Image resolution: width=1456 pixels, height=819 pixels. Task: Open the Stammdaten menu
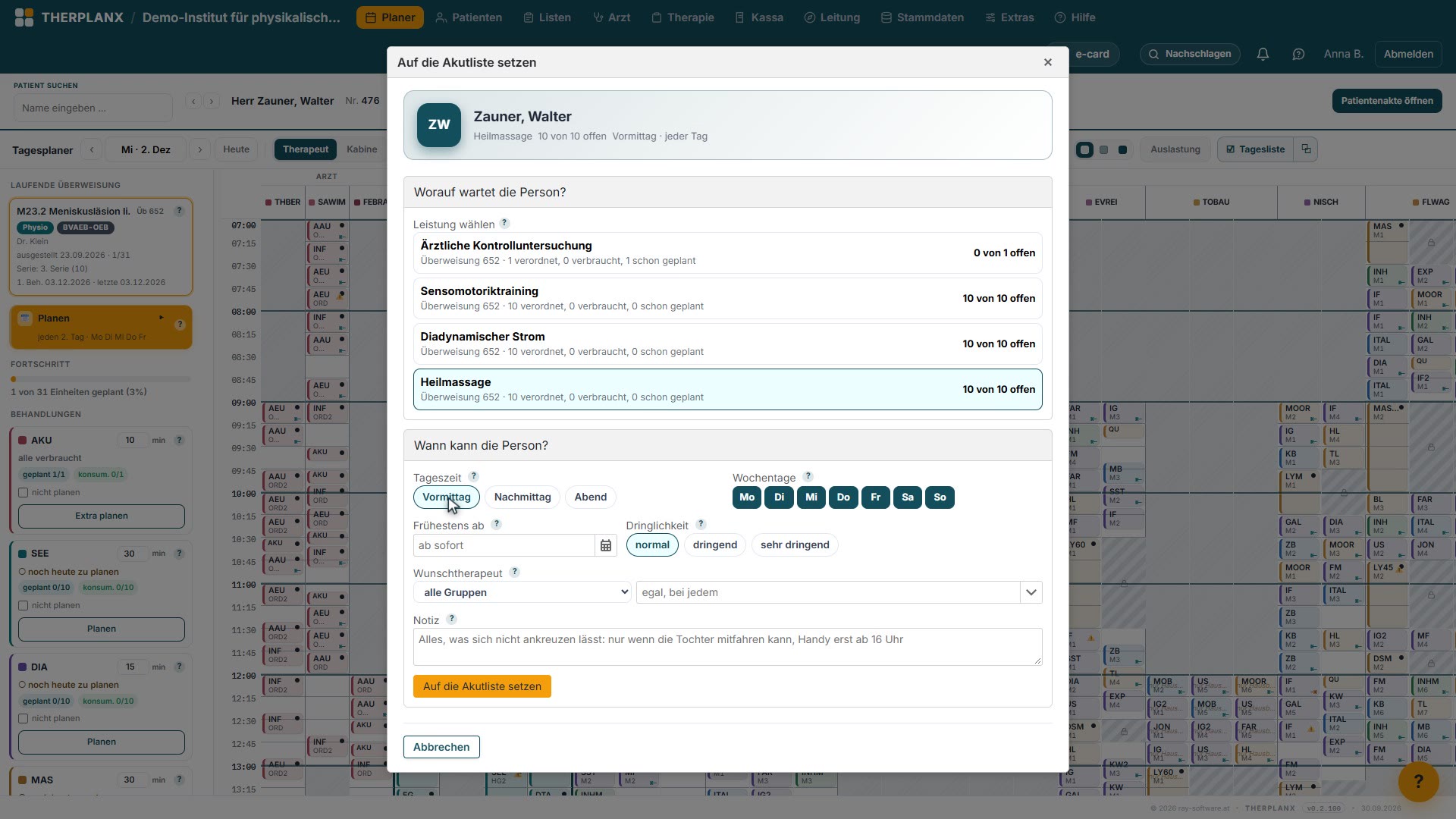[x=922, y=17]
